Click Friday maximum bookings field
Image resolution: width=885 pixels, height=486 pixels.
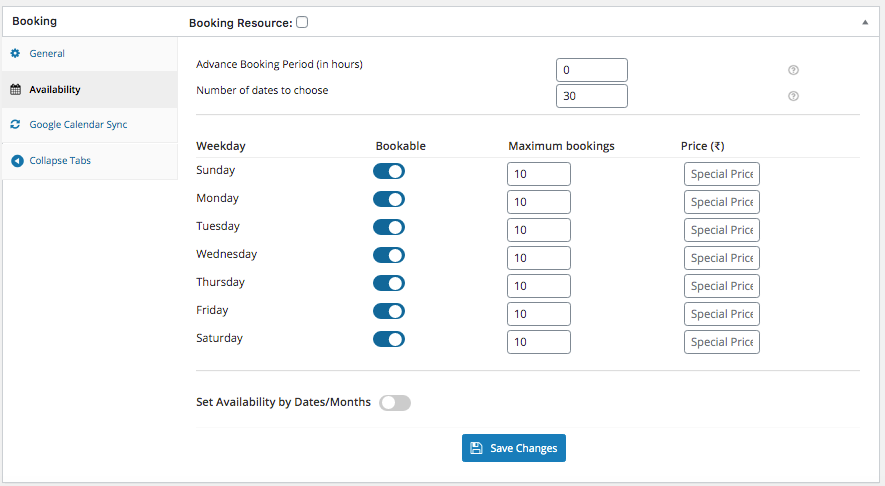[x=538, y=314]
